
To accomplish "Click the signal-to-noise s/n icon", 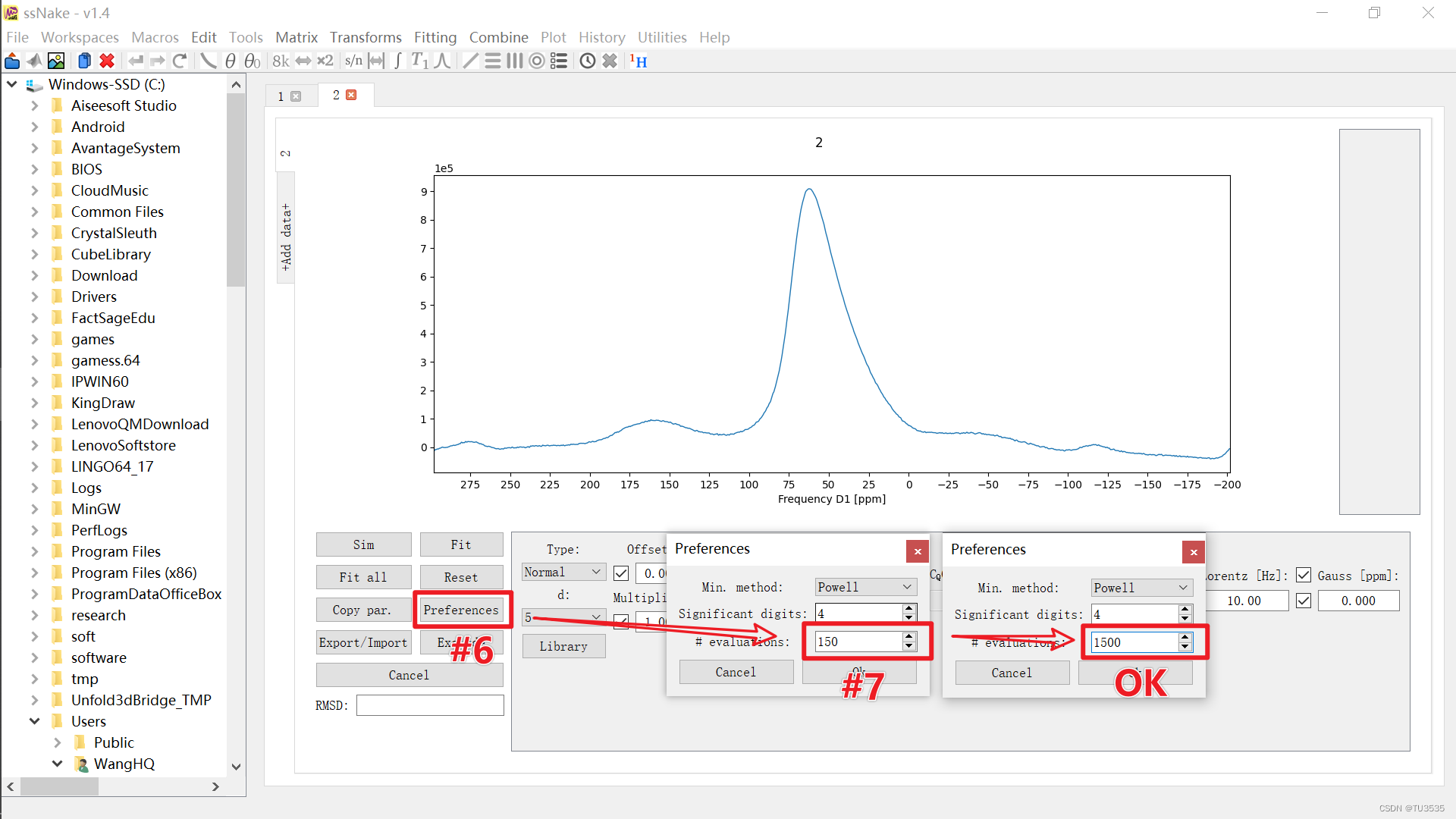I will (x=353, y=61).
